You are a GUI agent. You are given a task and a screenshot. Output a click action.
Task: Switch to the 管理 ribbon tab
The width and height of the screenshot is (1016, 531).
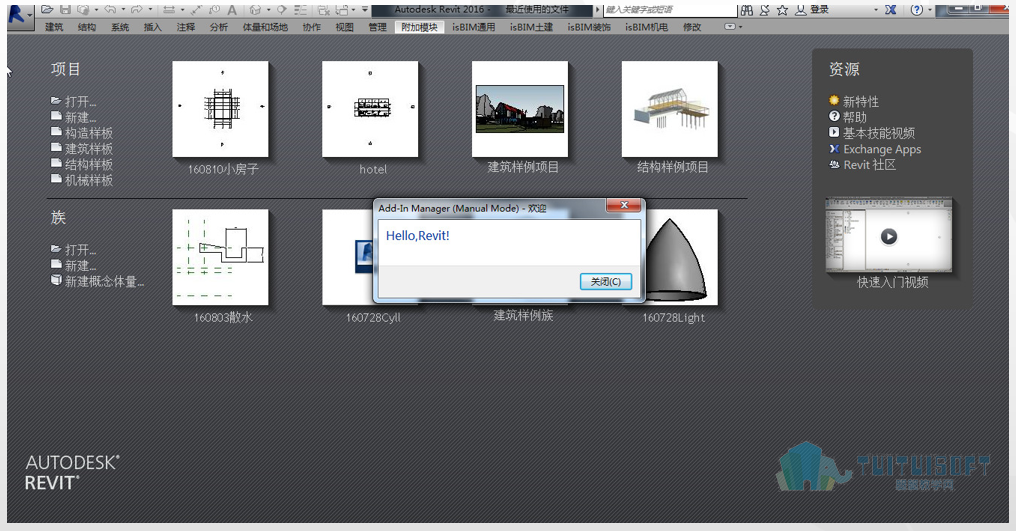point(377,27)
